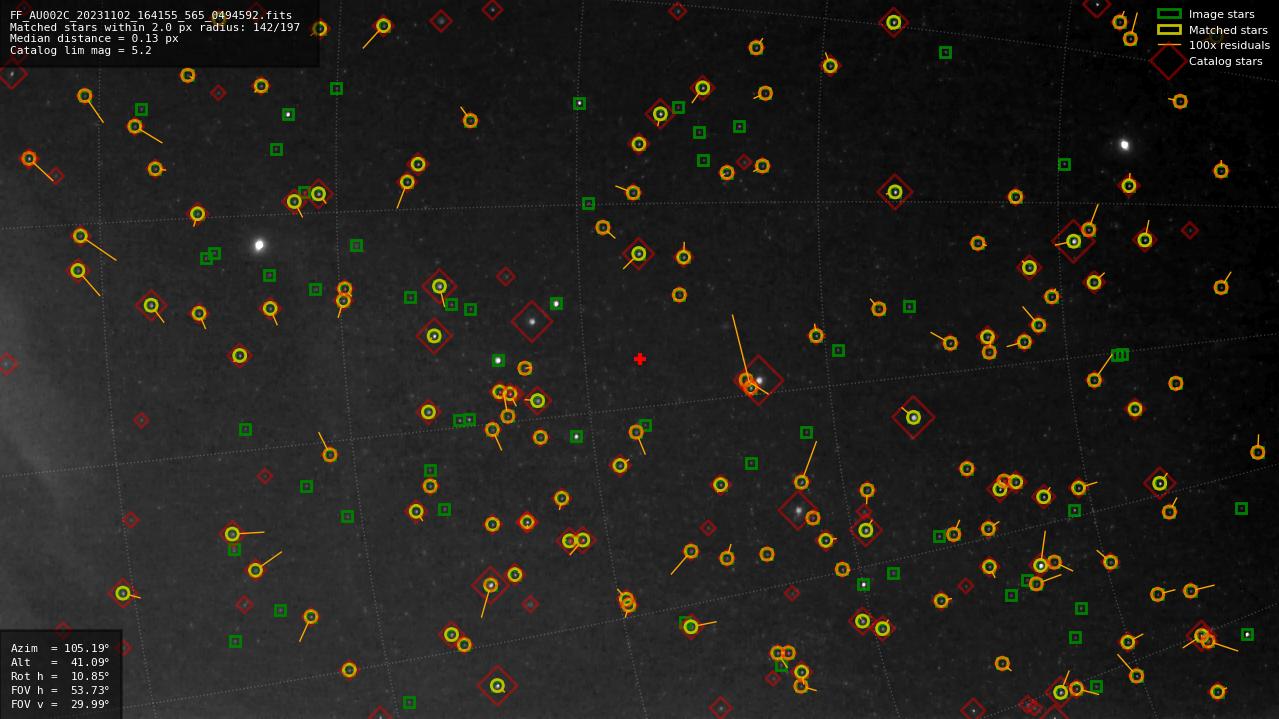Click the bright unmarked star at the left
Viewport: 1279px width, 719px height.
pyautogui.click(x=259, y=245)
